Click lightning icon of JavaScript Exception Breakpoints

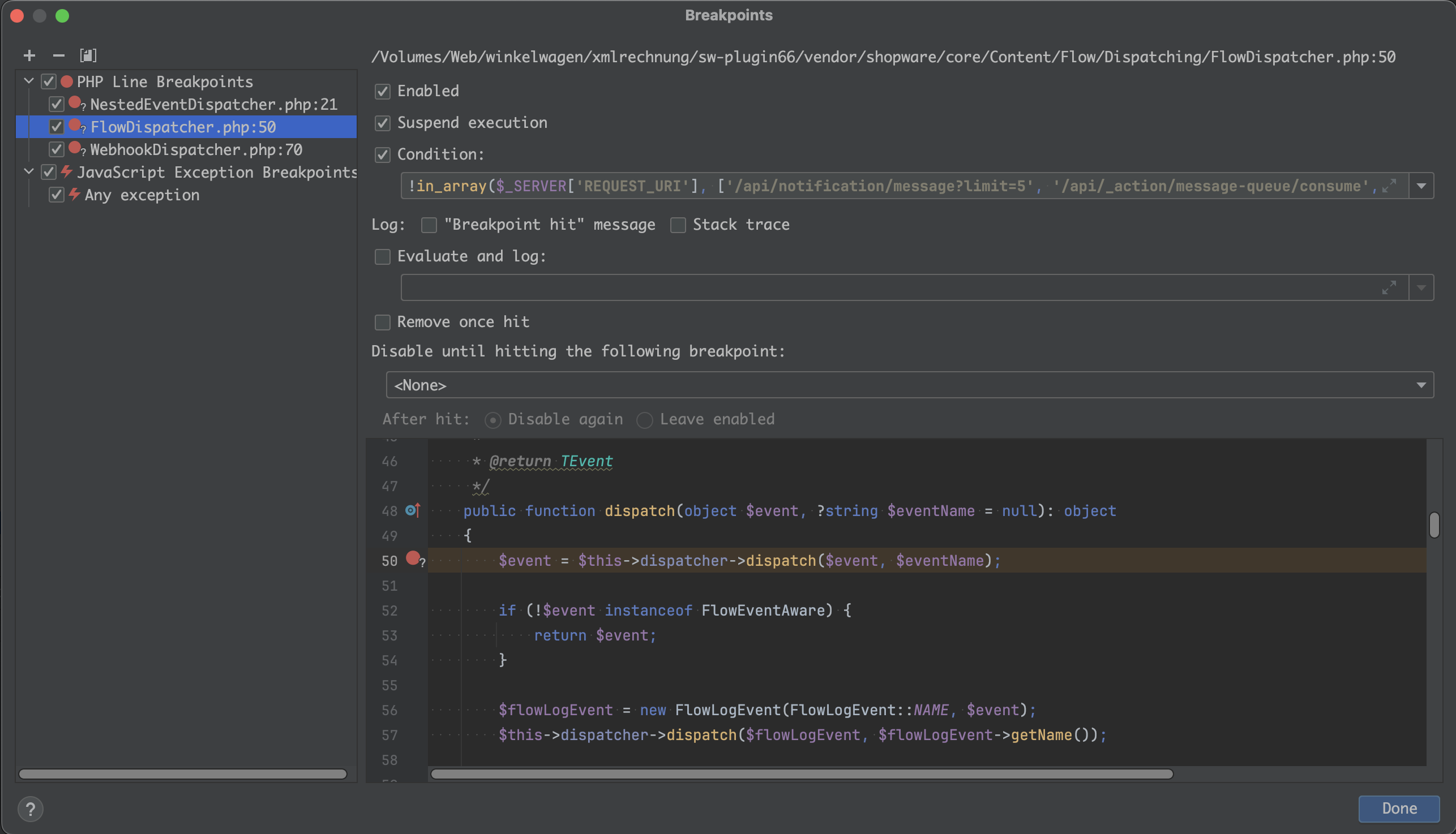point(66,171)
